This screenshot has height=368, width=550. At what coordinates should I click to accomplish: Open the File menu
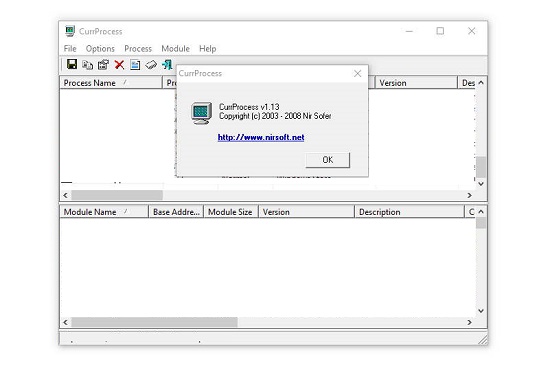[70, 48]
